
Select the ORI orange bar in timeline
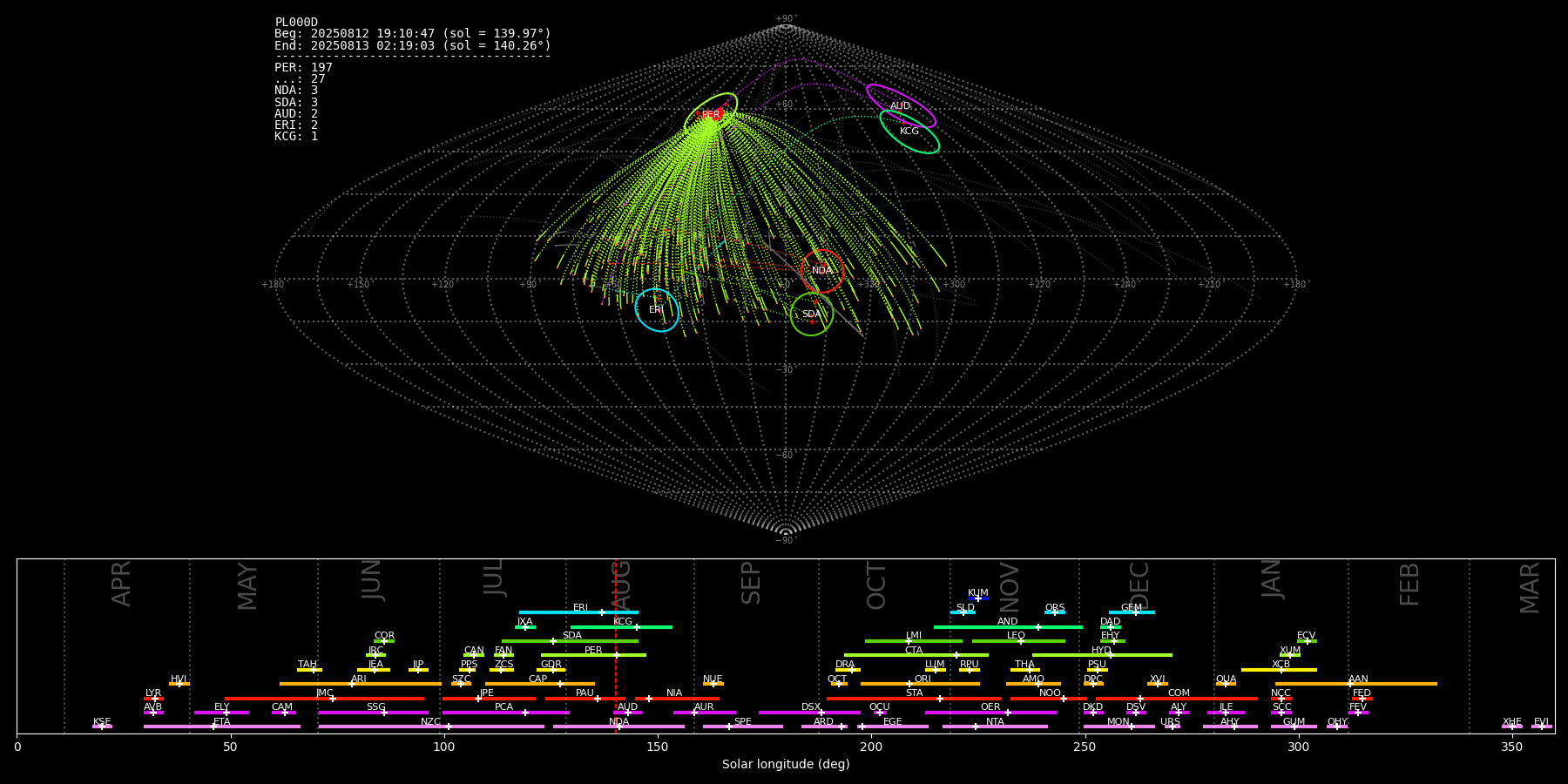920,684
